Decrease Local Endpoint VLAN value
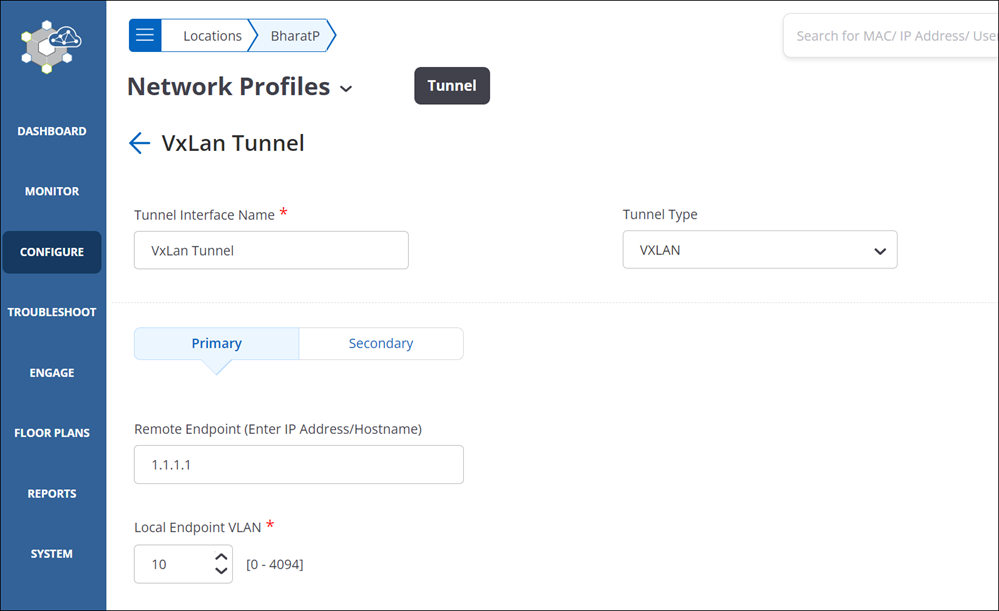 [x=221, y=571]
